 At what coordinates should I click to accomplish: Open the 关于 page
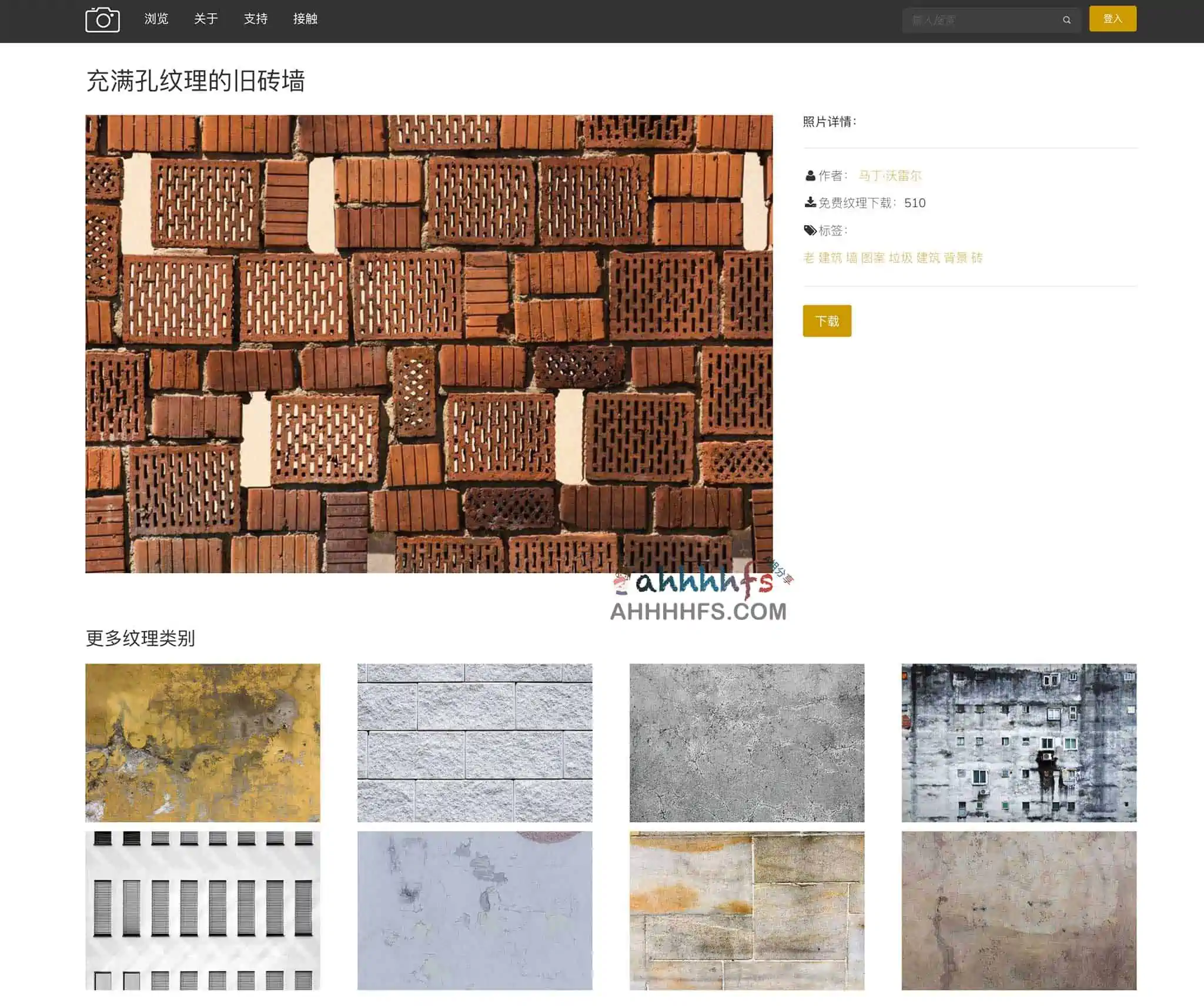[x=205, y=19]
